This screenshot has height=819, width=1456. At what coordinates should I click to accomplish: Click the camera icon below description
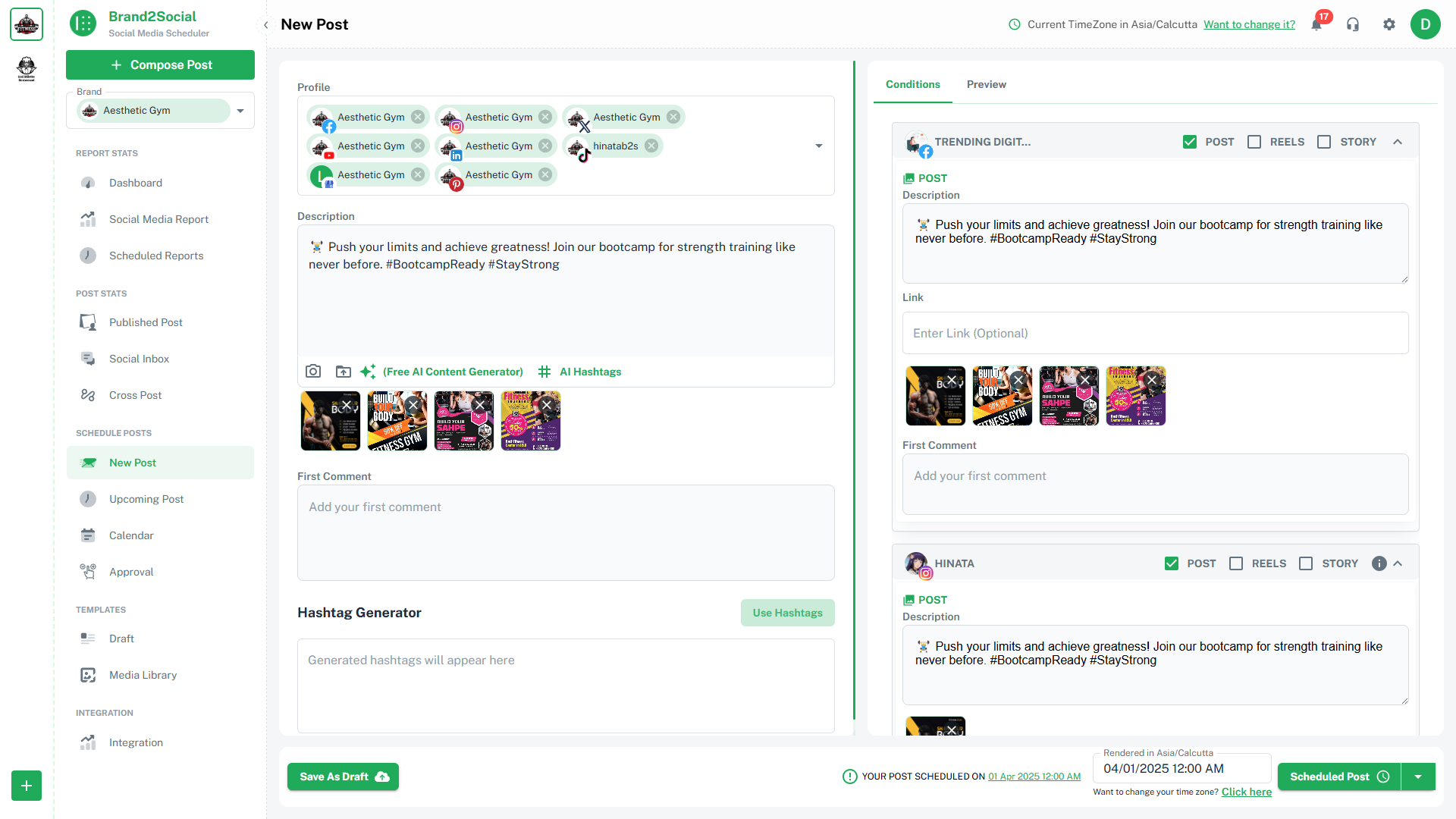(313, 372)
